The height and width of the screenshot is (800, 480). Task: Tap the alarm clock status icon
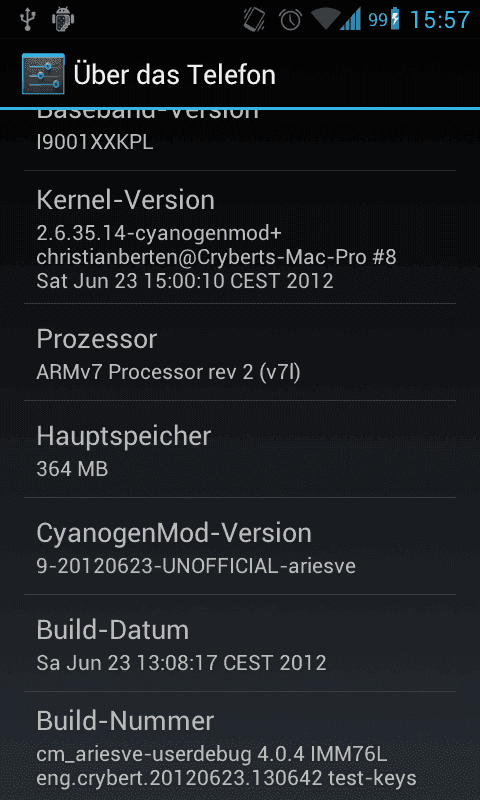coord(290,19)
